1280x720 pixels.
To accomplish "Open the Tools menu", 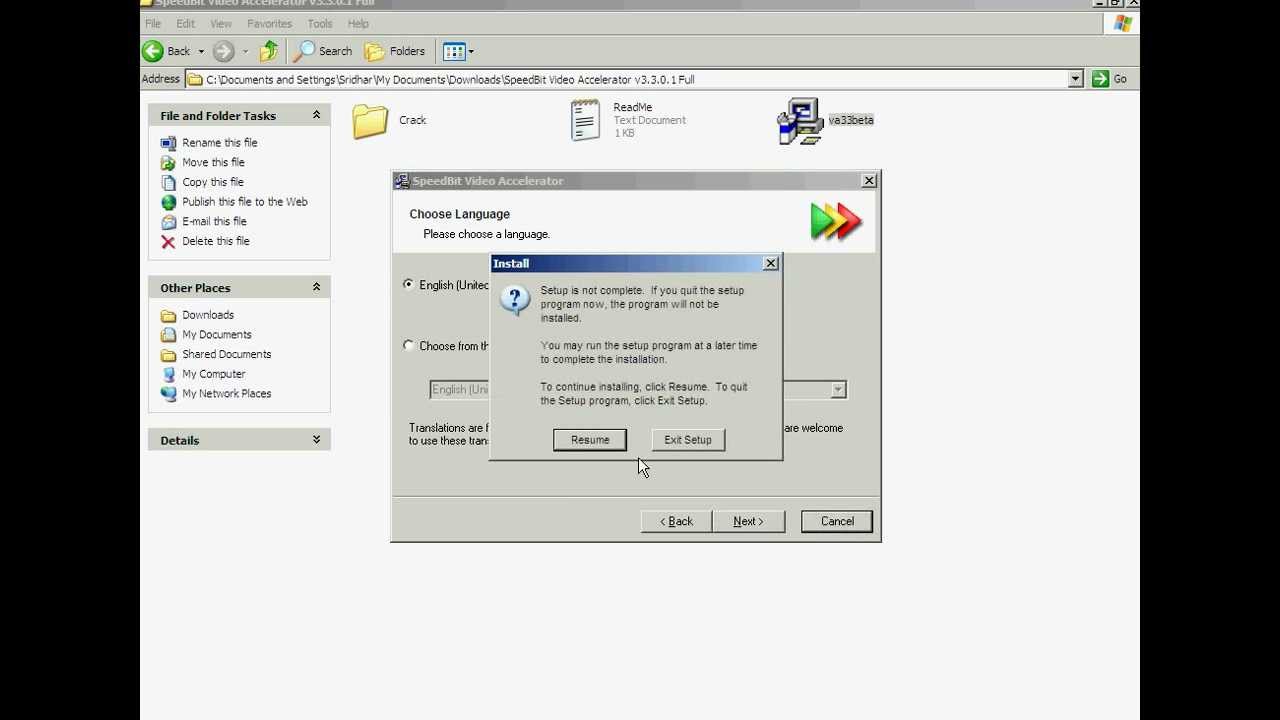I will (x=320, y=23).
